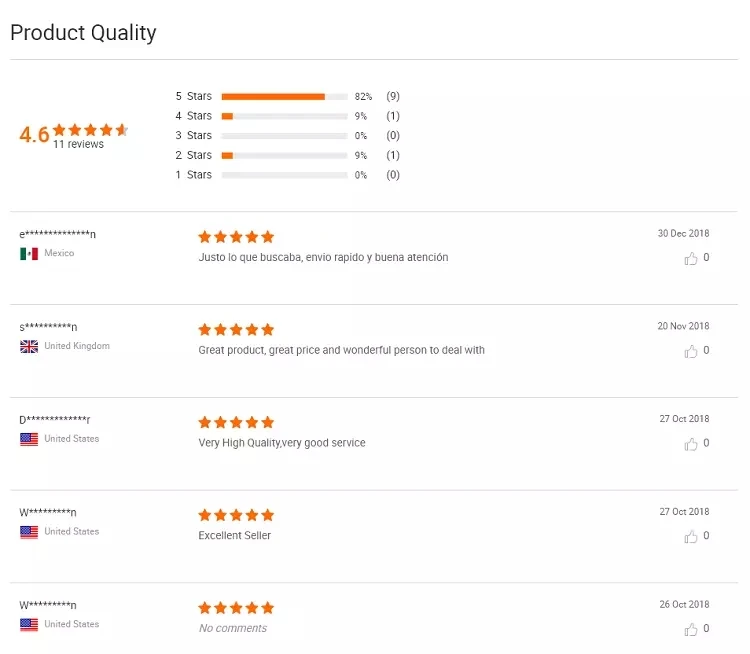
Task: Click the 3 Stars rating row
Action: [x=194, y=136]
